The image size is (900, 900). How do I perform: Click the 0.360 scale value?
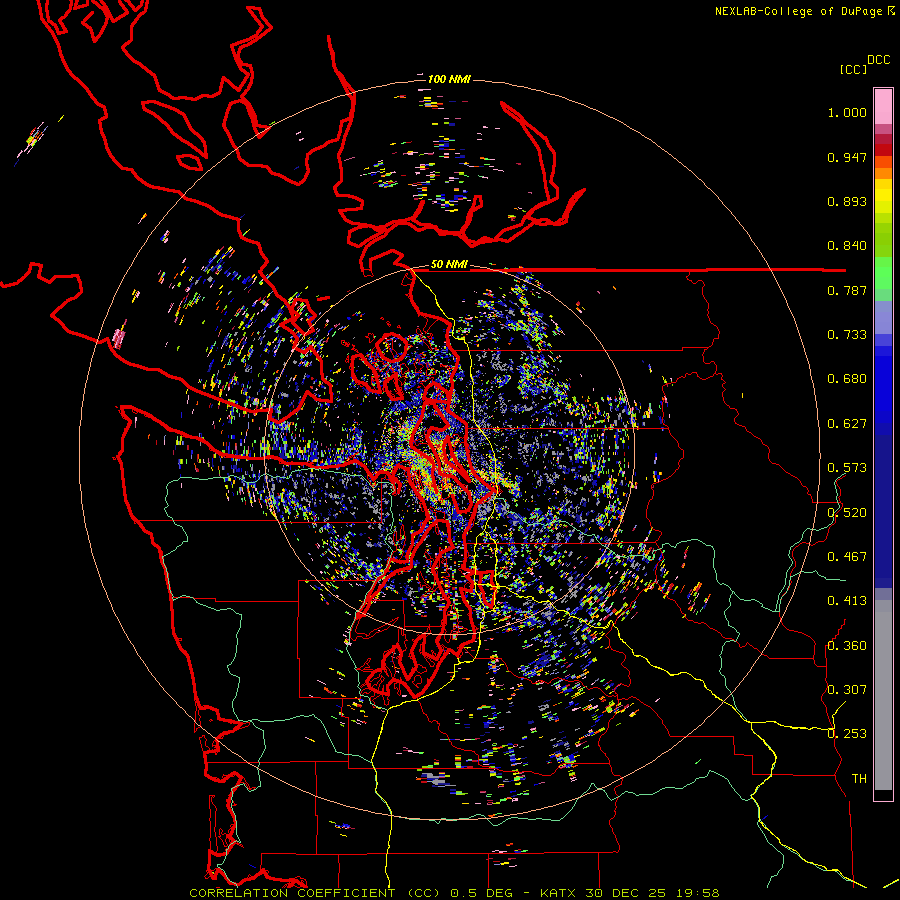click(847, 646)
